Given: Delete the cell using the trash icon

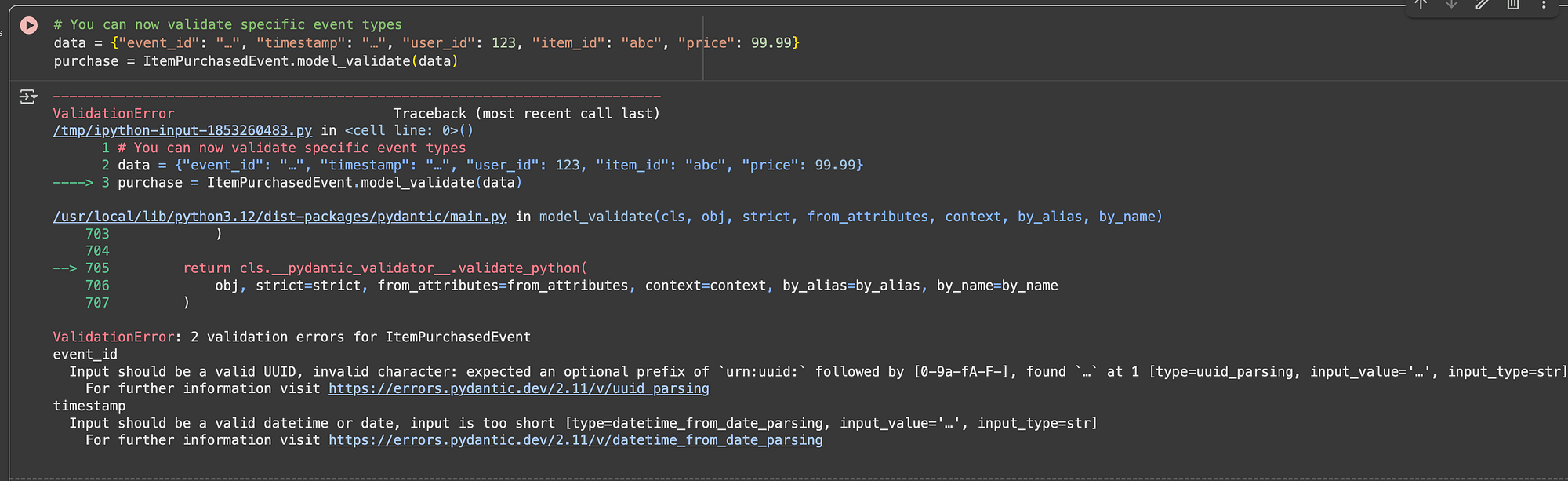Looking at the screenshot, I should coord(1513,4).
